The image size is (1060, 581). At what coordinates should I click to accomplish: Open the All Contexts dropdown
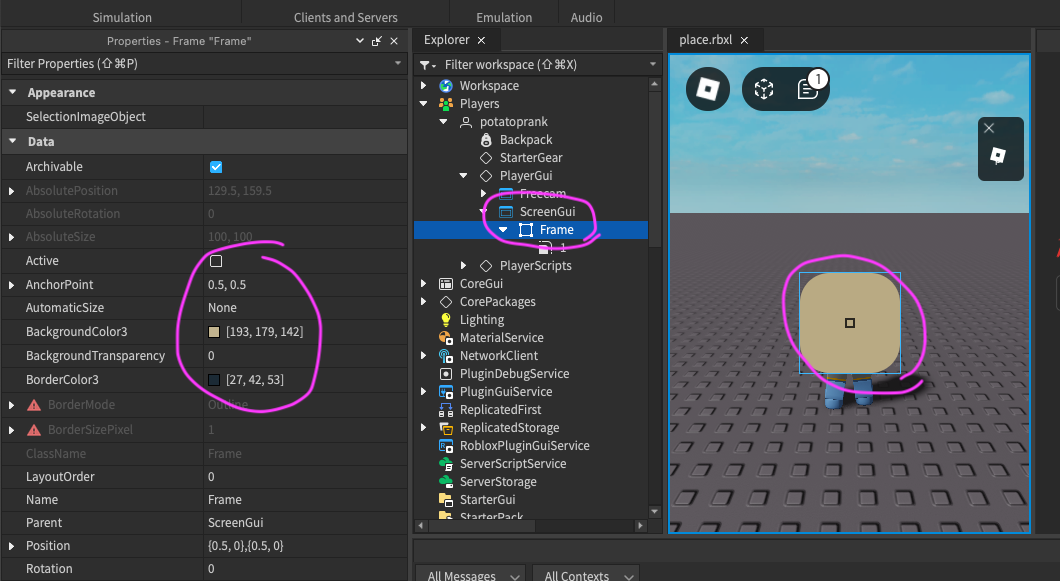coord(586,574)
